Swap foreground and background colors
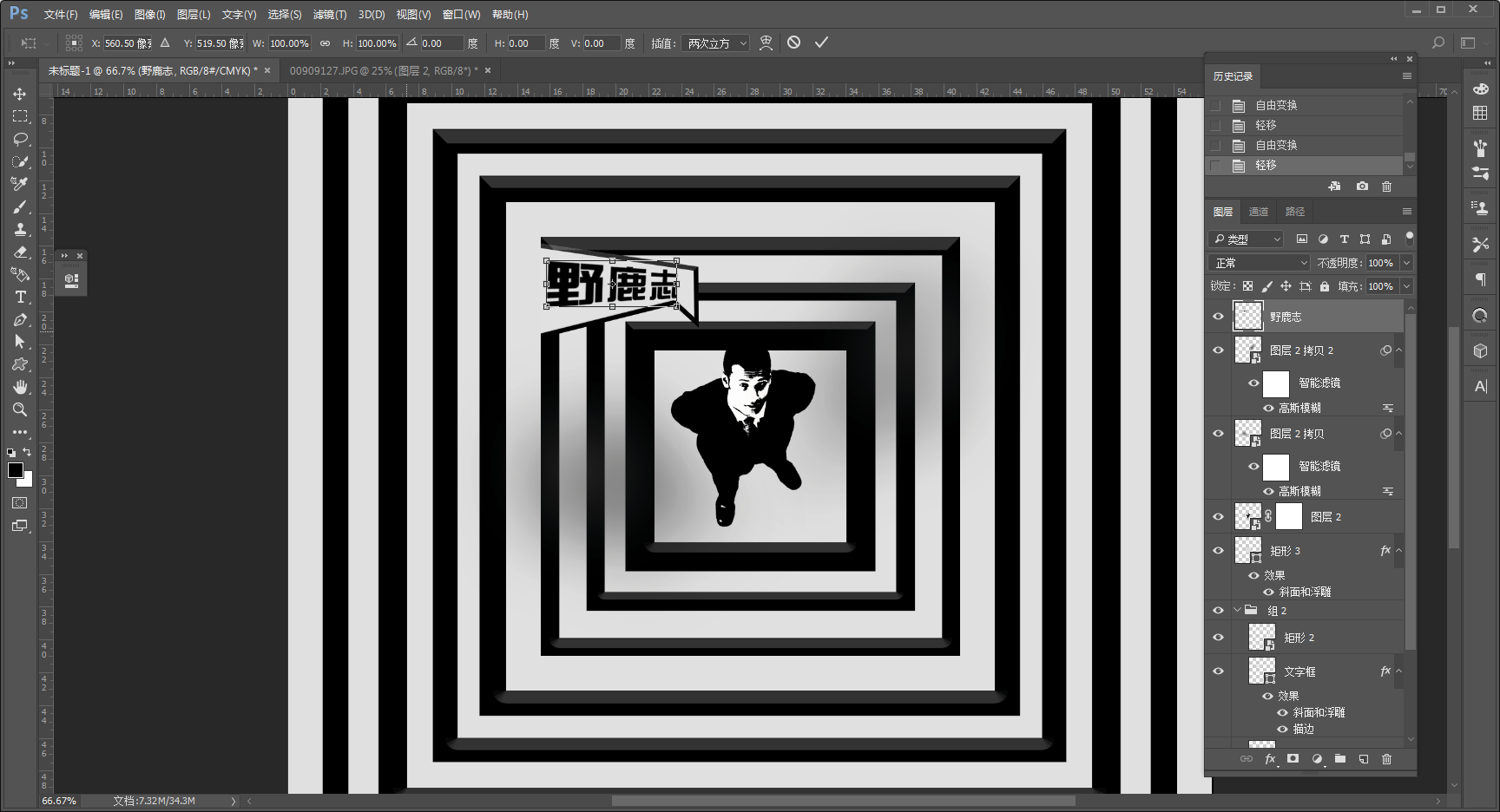This screenshot has width=1500, height=812. (27, 453)
